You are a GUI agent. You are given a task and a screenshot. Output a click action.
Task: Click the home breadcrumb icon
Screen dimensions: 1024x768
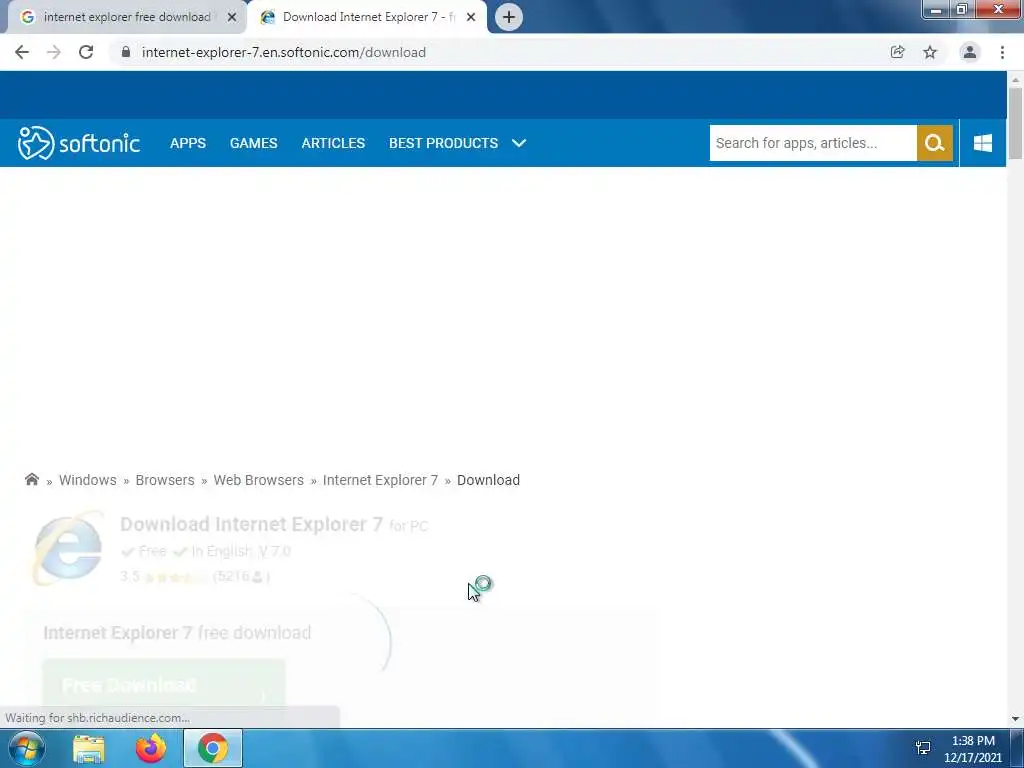[x=31, y=479]
